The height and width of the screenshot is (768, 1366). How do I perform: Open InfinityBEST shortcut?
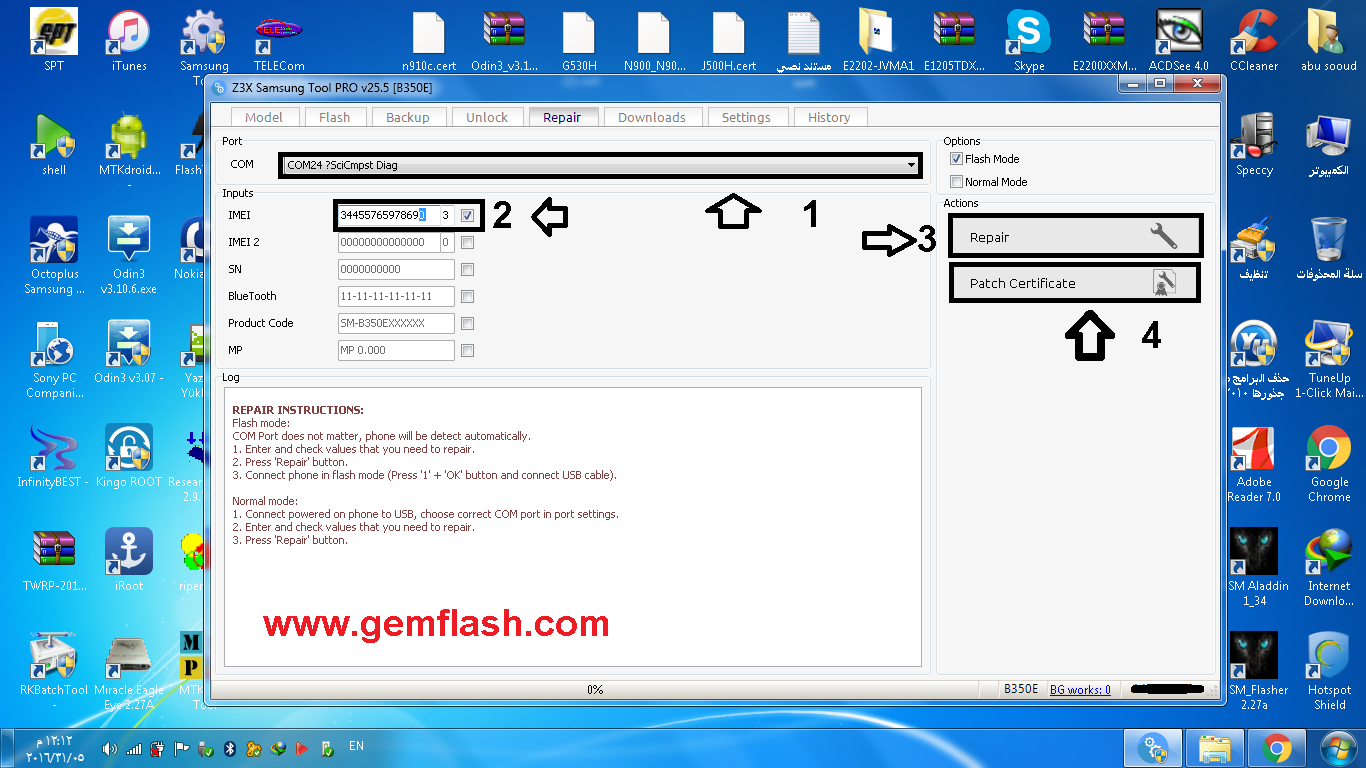(x=54, y=455)
